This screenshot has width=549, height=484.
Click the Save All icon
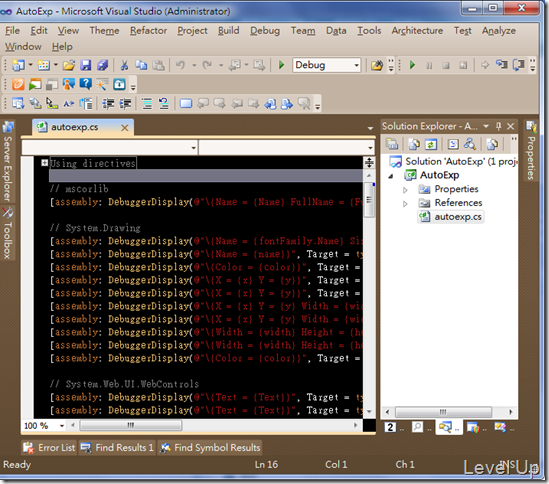(103, 65)
